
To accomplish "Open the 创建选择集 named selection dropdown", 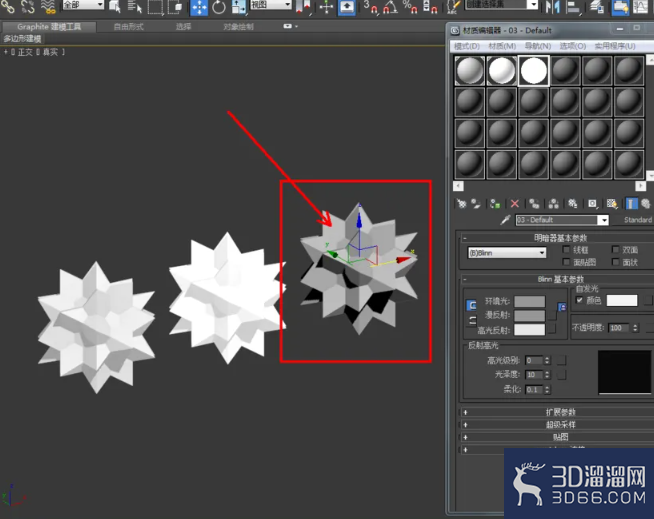I will point(502,5).
